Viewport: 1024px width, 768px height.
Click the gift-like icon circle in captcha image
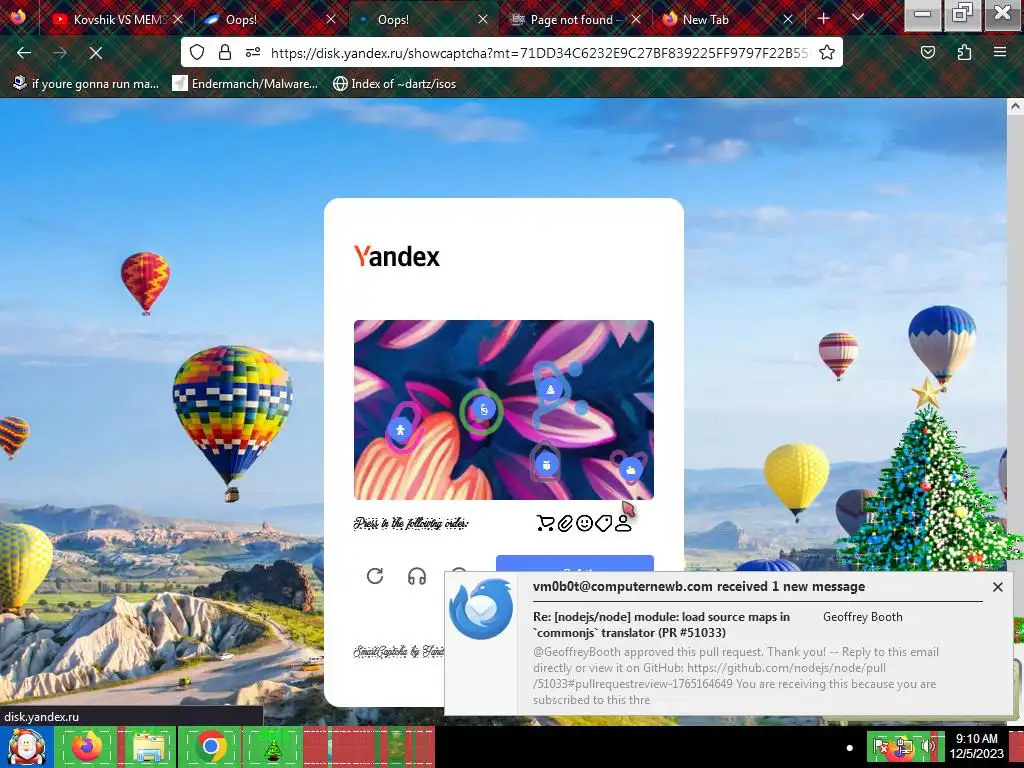point(547,465)
